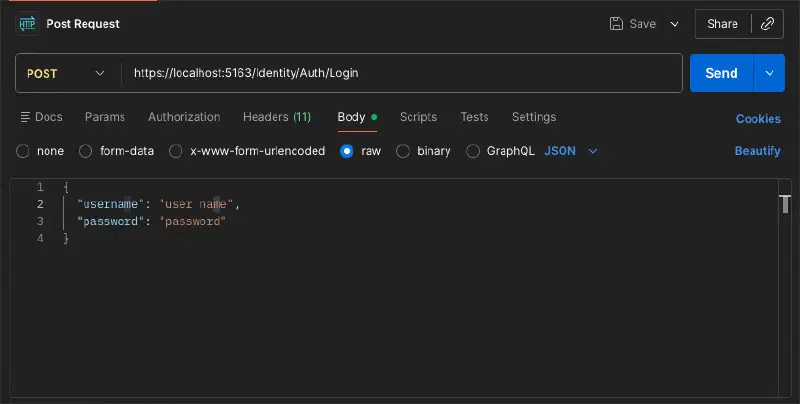
Task: Click line number 1 in the editor gutter
Action: (x=40, y=187)
